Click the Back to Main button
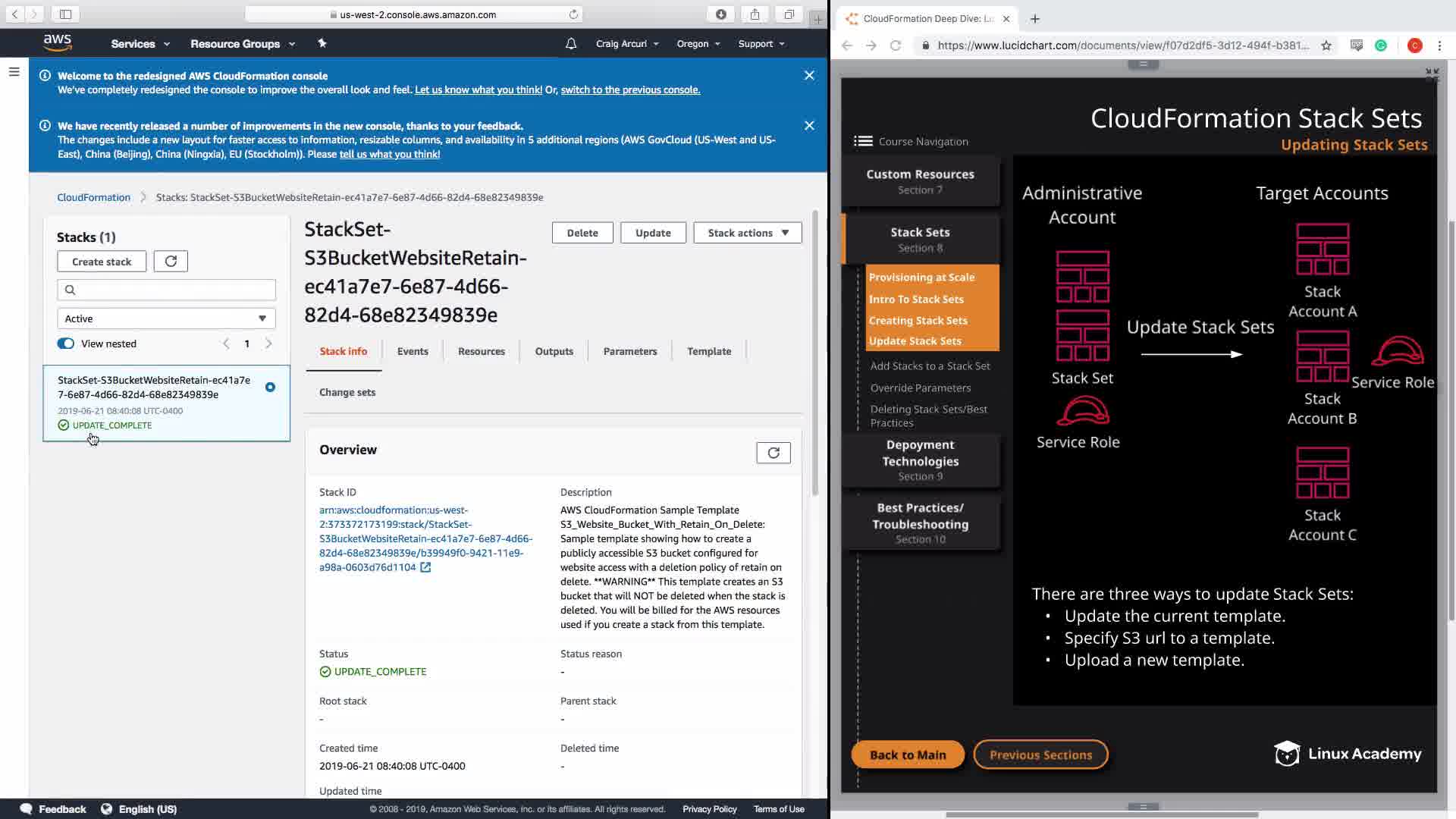Image resolution: width=1456 pixels, height=819 pixels. [907, 755]
